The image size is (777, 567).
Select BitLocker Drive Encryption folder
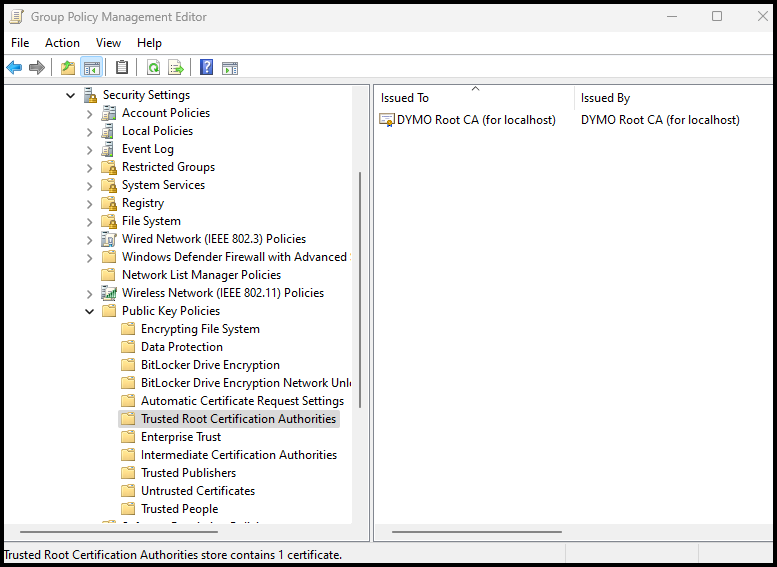210,365
